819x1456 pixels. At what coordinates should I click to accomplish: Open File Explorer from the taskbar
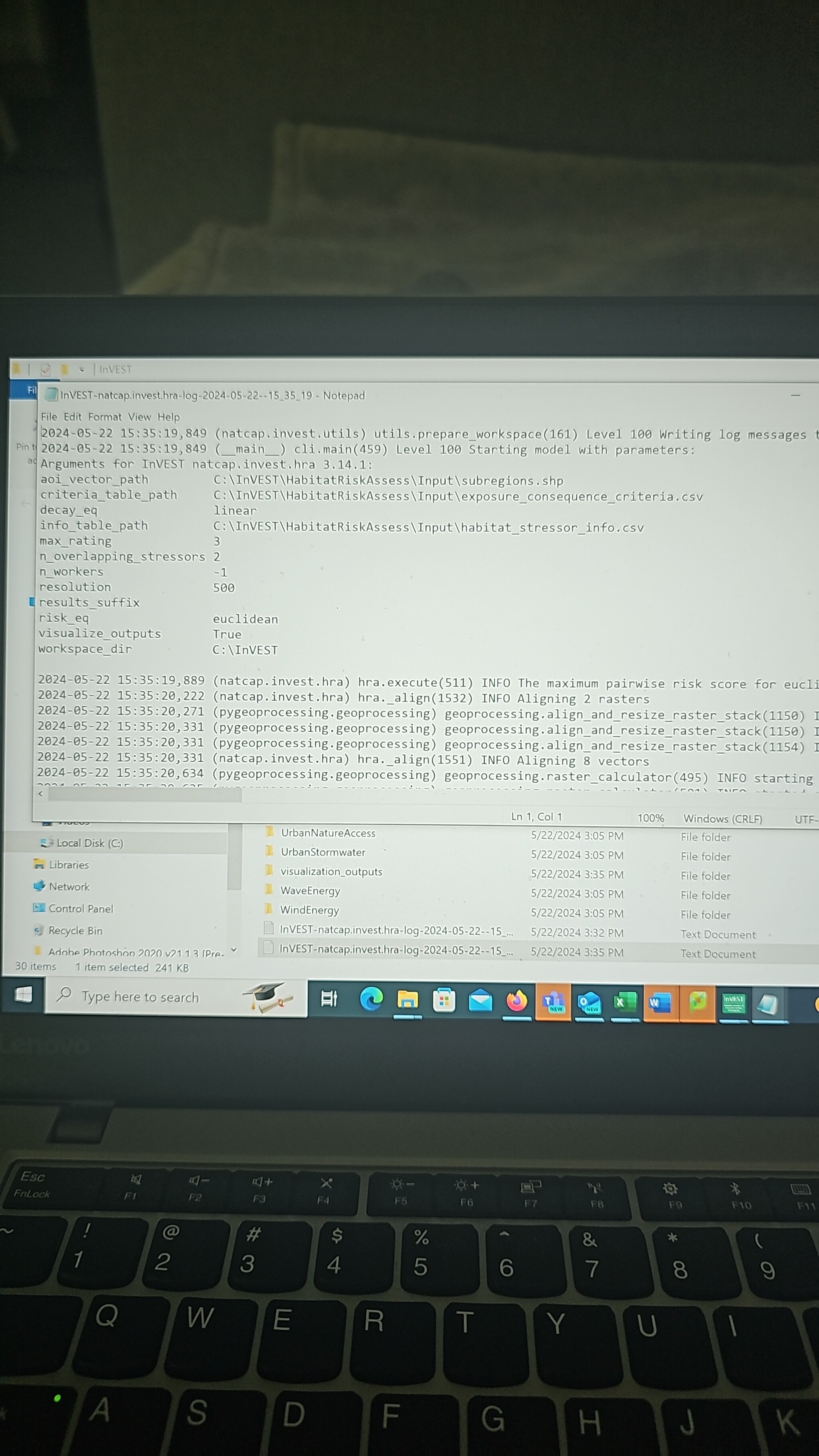[x=408, y=1000]
